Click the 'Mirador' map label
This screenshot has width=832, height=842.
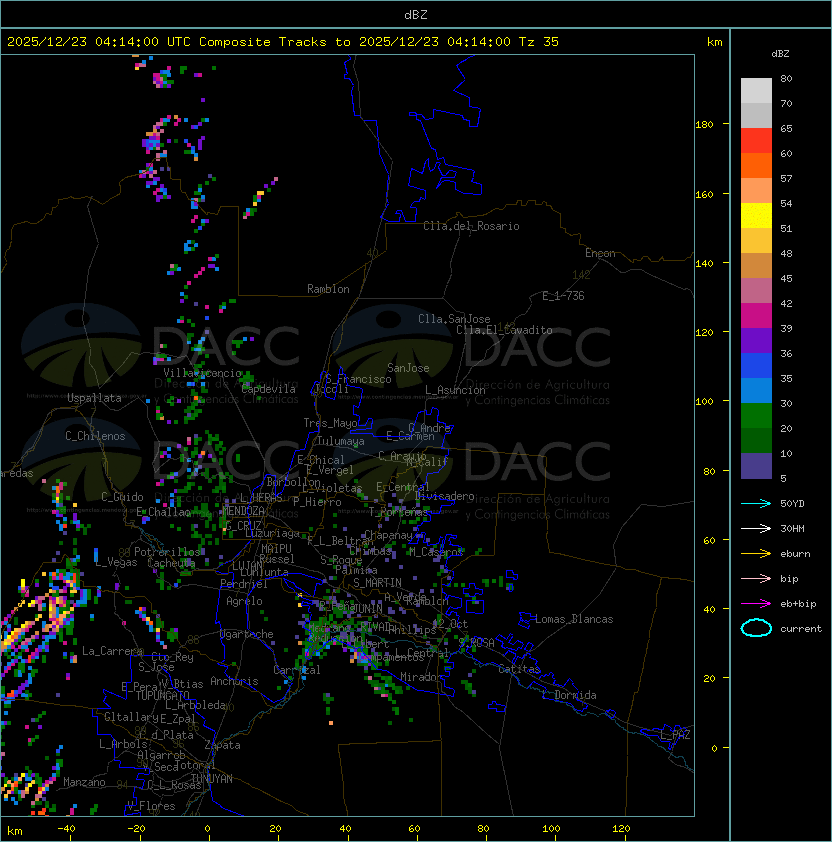(x=421, y=677)
